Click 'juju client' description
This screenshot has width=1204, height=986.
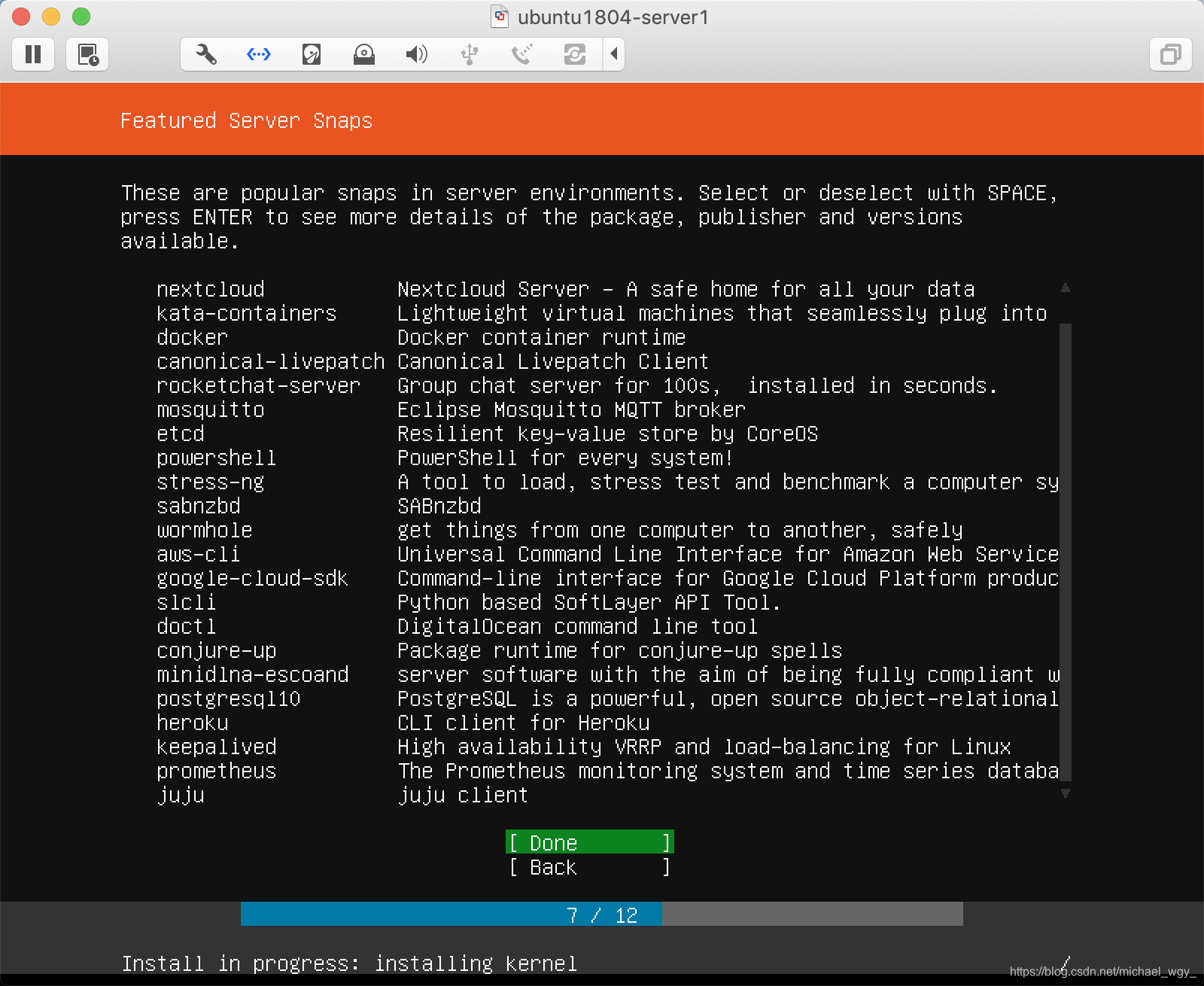[463, 795]
